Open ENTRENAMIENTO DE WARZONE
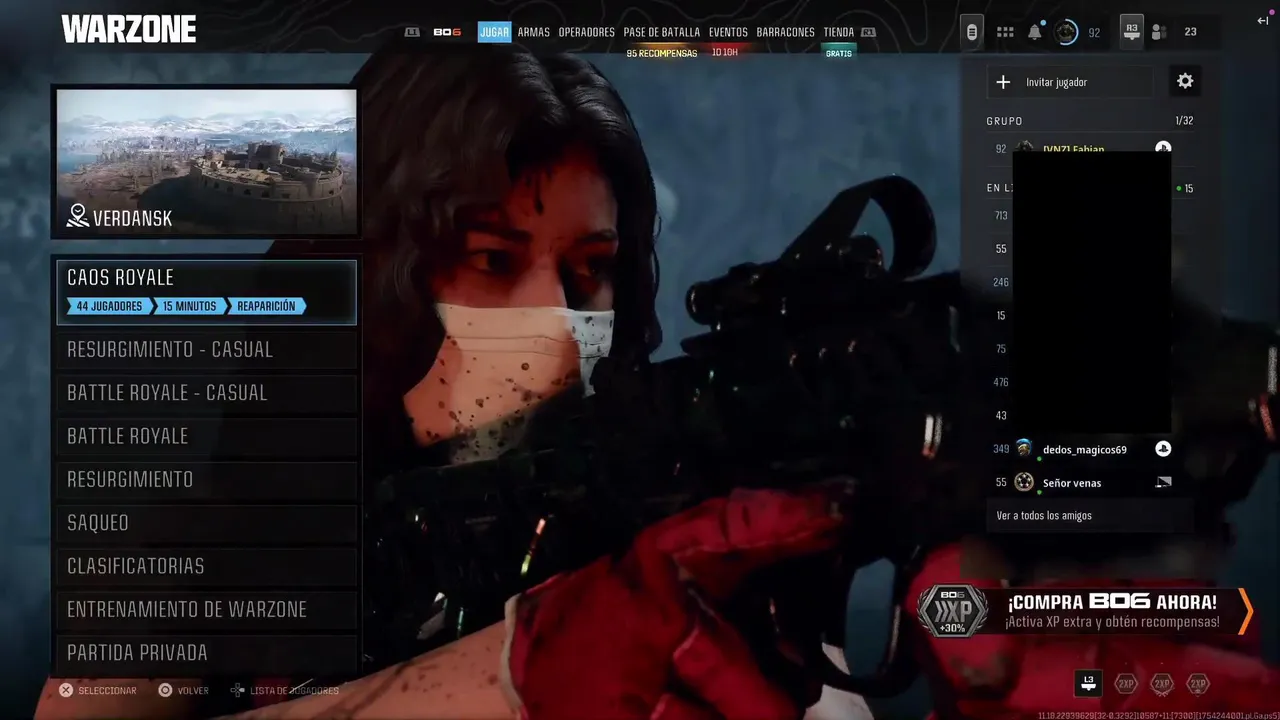Screen dimensions: 1280x720 coord(206,609)
